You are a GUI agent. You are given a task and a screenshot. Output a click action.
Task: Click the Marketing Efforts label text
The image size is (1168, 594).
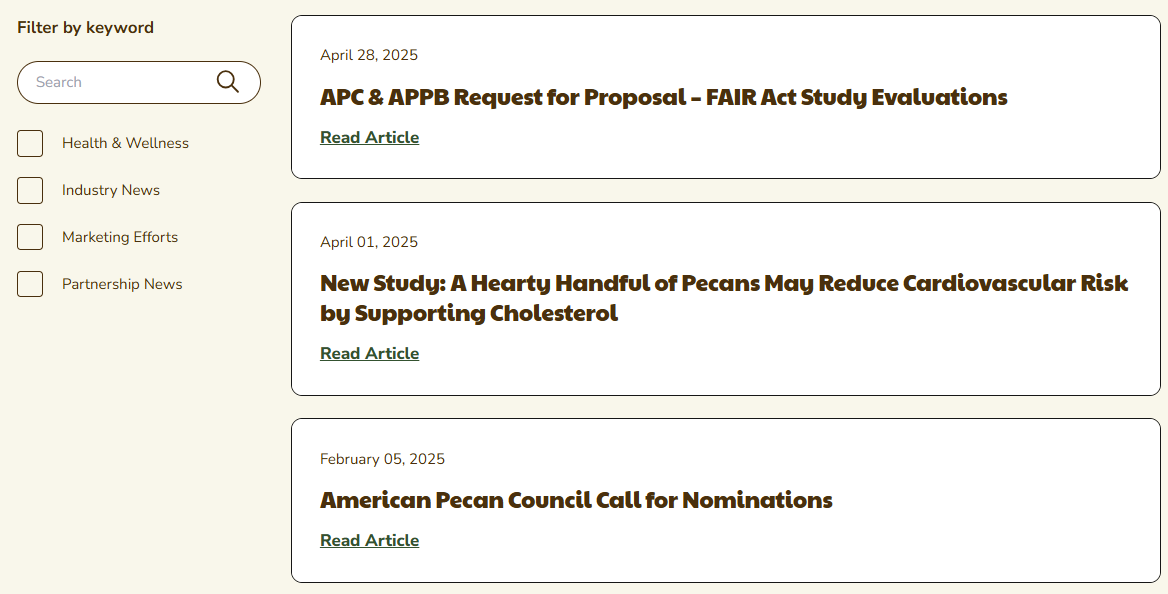120,237
